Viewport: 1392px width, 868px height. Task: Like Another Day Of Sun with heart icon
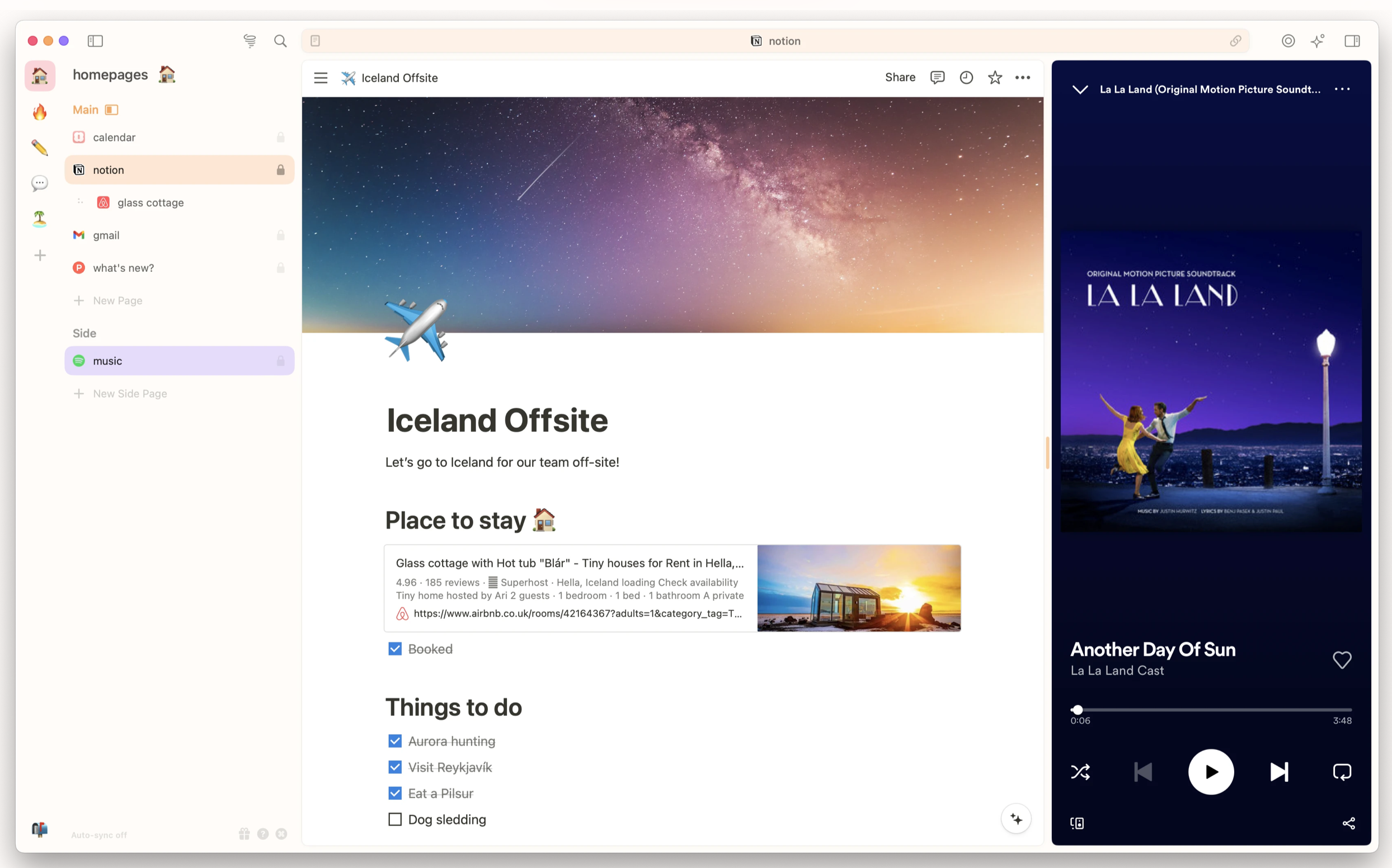pyautogui.click(x=1342, y=659)
